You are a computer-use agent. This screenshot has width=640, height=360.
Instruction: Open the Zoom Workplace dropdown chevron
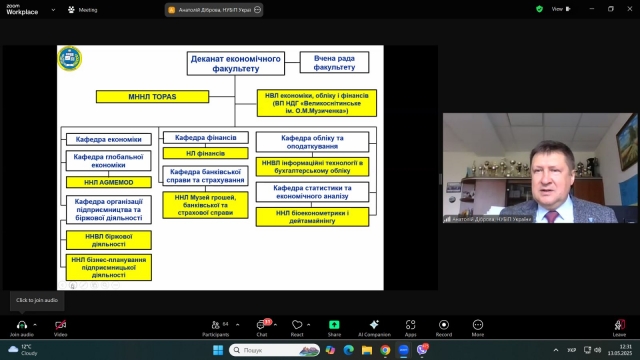coord(53,10)
